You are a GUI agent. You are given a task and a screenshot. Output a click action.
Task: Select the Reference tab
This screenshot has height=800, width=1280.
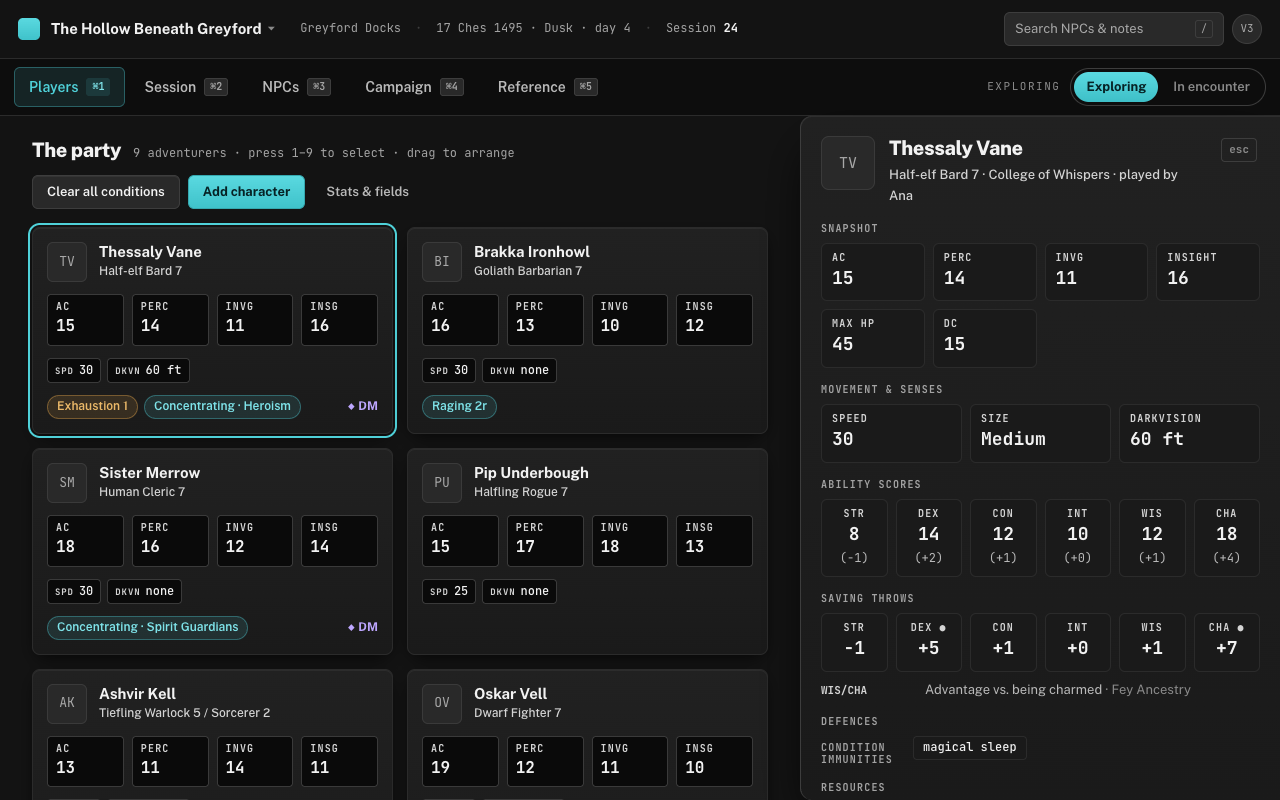pyautogui.click(x=547, y=87)
